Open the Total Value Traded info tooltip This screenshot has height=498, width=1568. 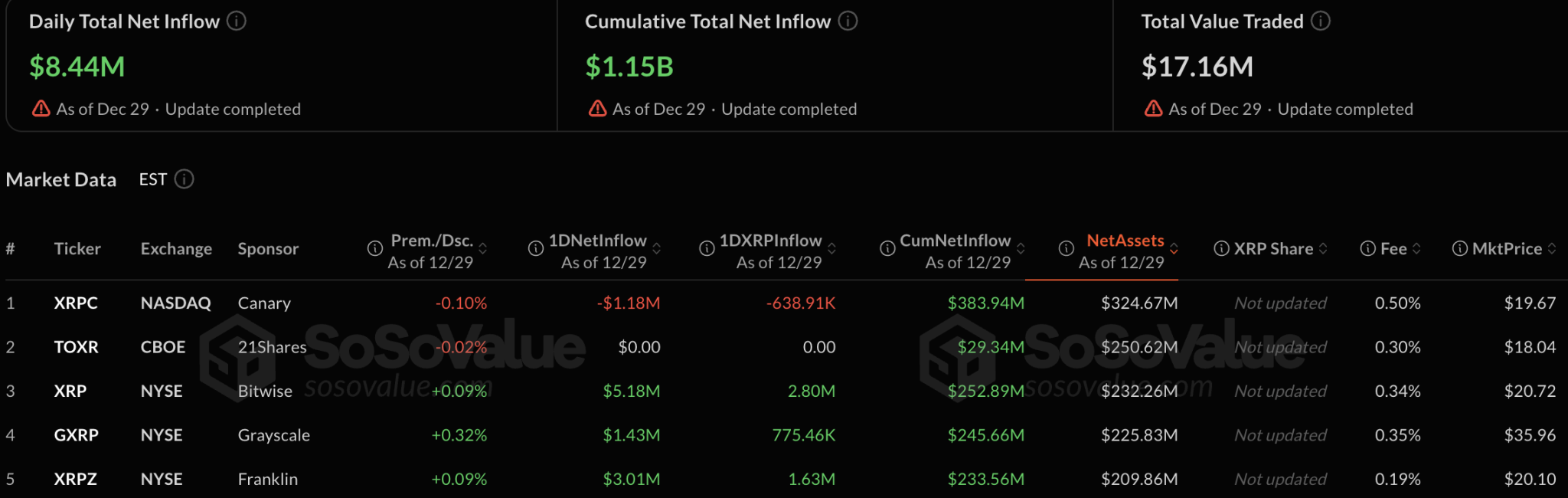tap(1319, 21)
